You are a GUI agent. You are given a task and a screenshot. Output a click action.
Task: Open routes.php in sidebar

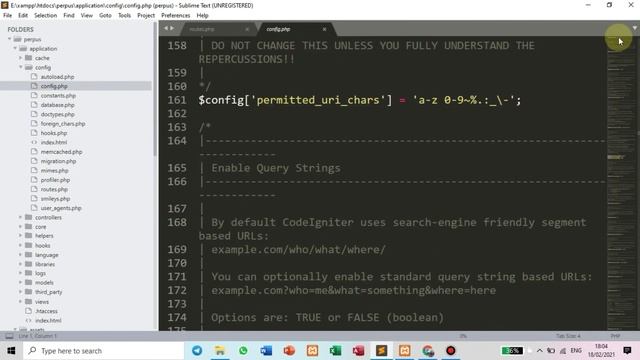[54, 189]
